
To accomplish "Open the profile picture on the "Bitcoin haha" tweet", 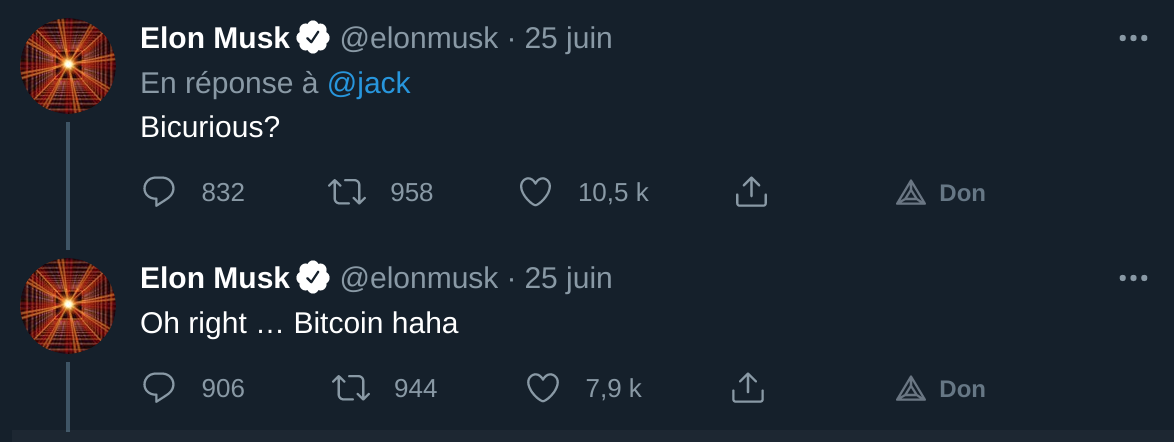I will pos(68,305).
